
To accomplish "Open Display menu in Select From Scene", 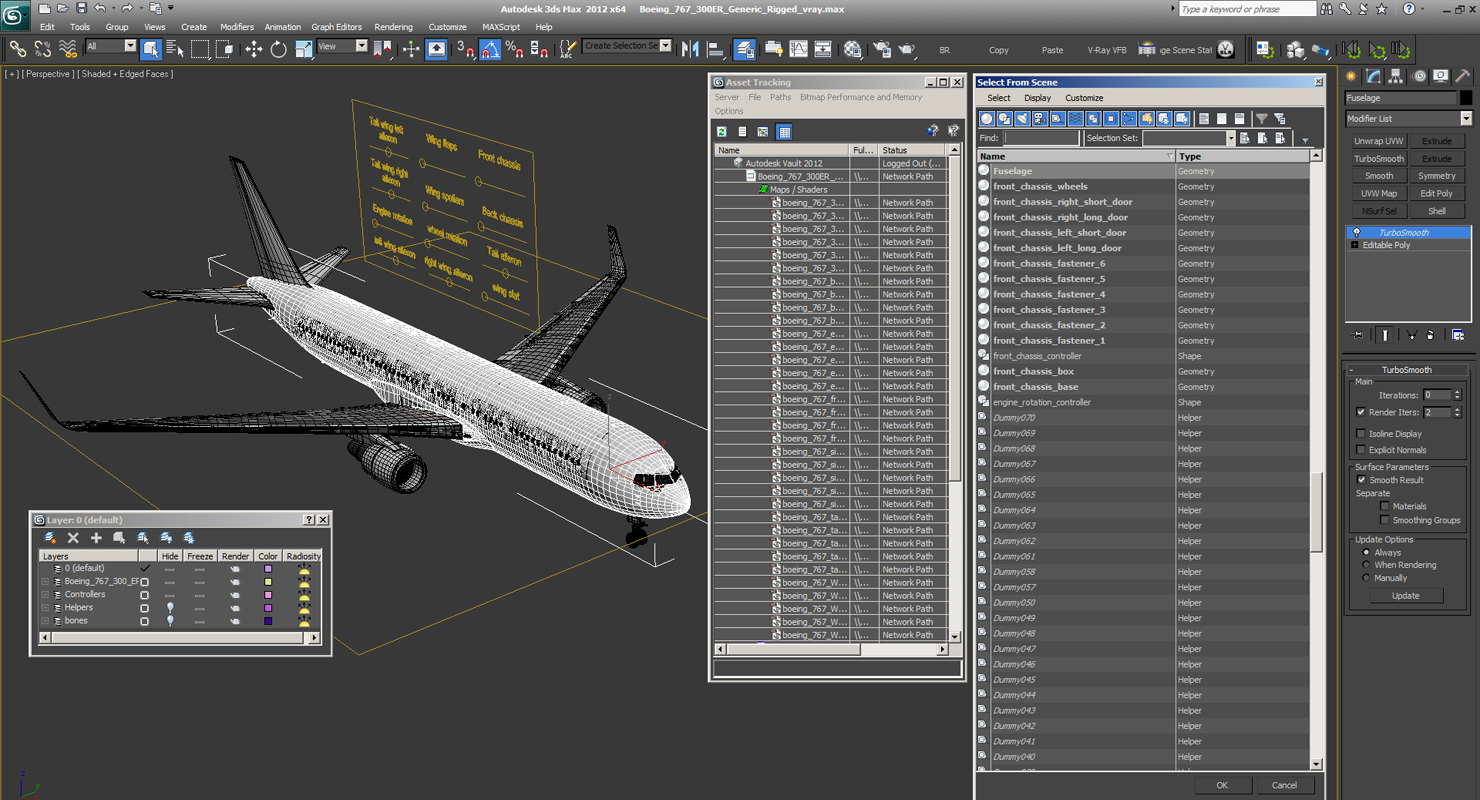I will coord(1037,98).
